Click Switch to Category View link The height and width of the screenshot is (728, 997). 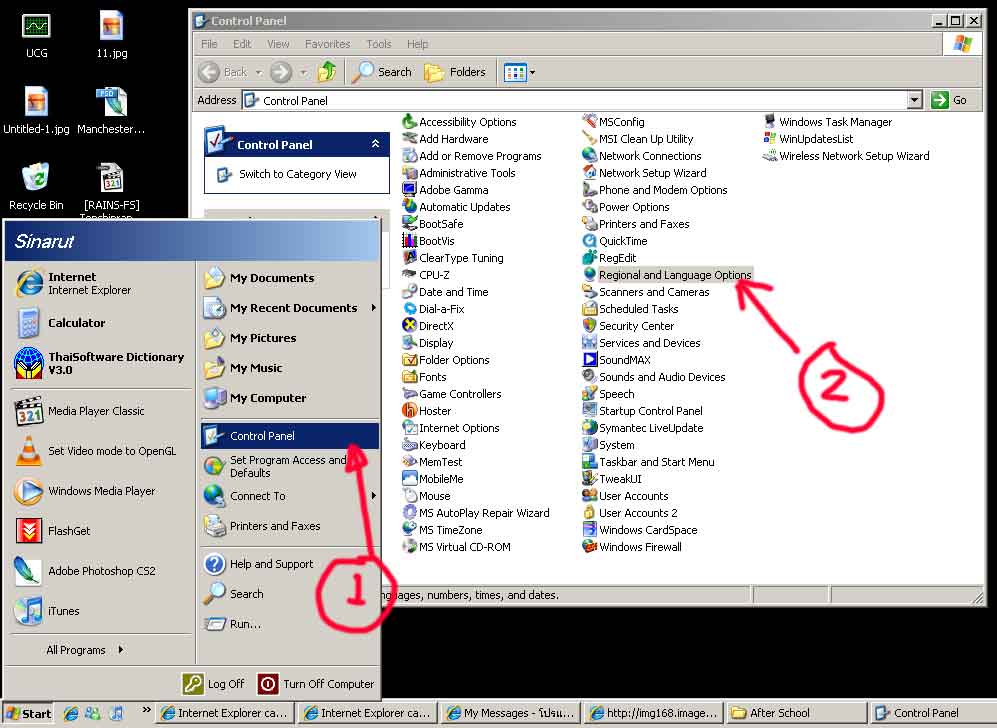[x=298, y=174]
